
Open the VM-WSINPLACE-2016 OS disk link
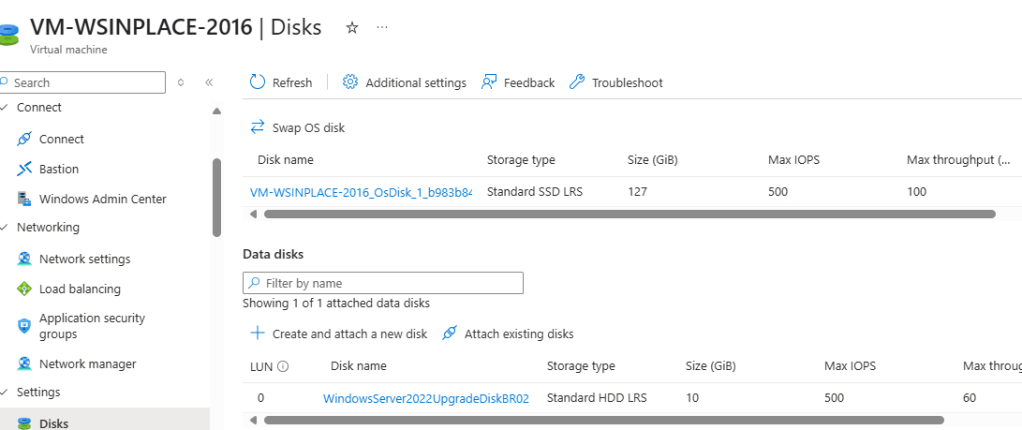pos(361,192)
